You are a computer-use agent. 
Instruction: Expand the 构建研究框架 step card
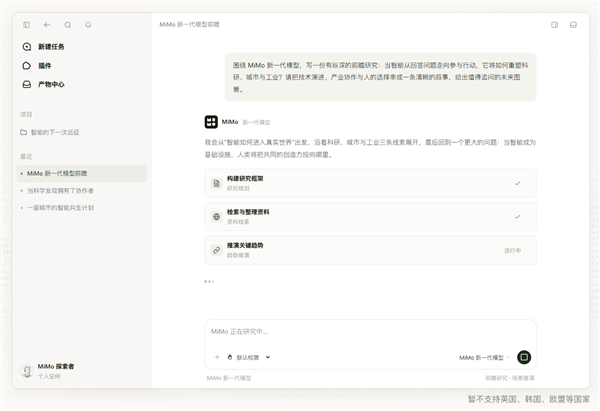point(528,183)
